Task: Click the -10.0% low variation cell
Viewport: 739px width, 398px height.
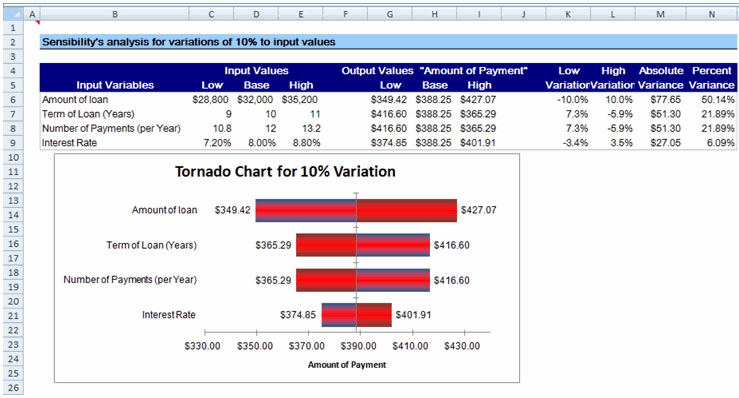Action: (x=573, y=100)
